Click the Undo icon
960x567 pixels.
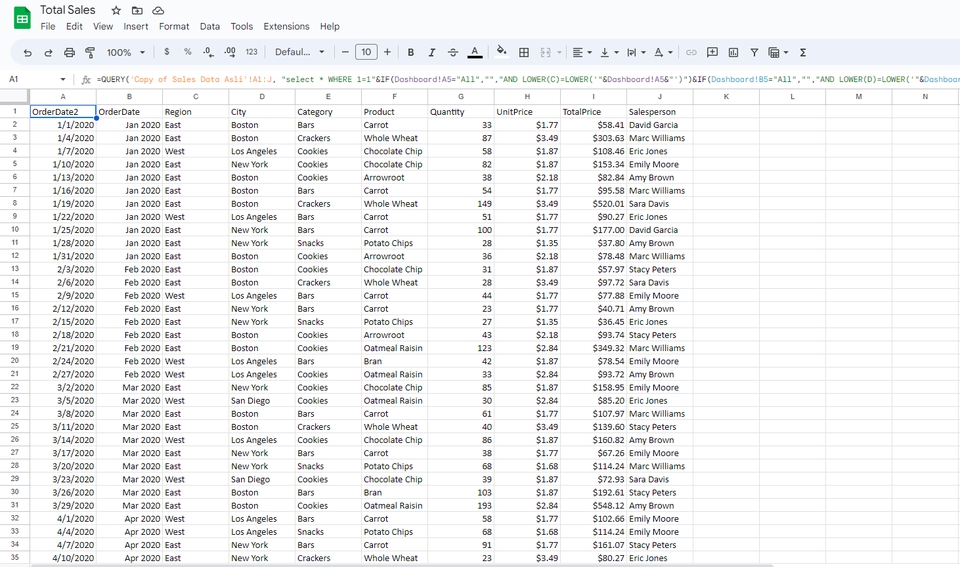point(28,53)
